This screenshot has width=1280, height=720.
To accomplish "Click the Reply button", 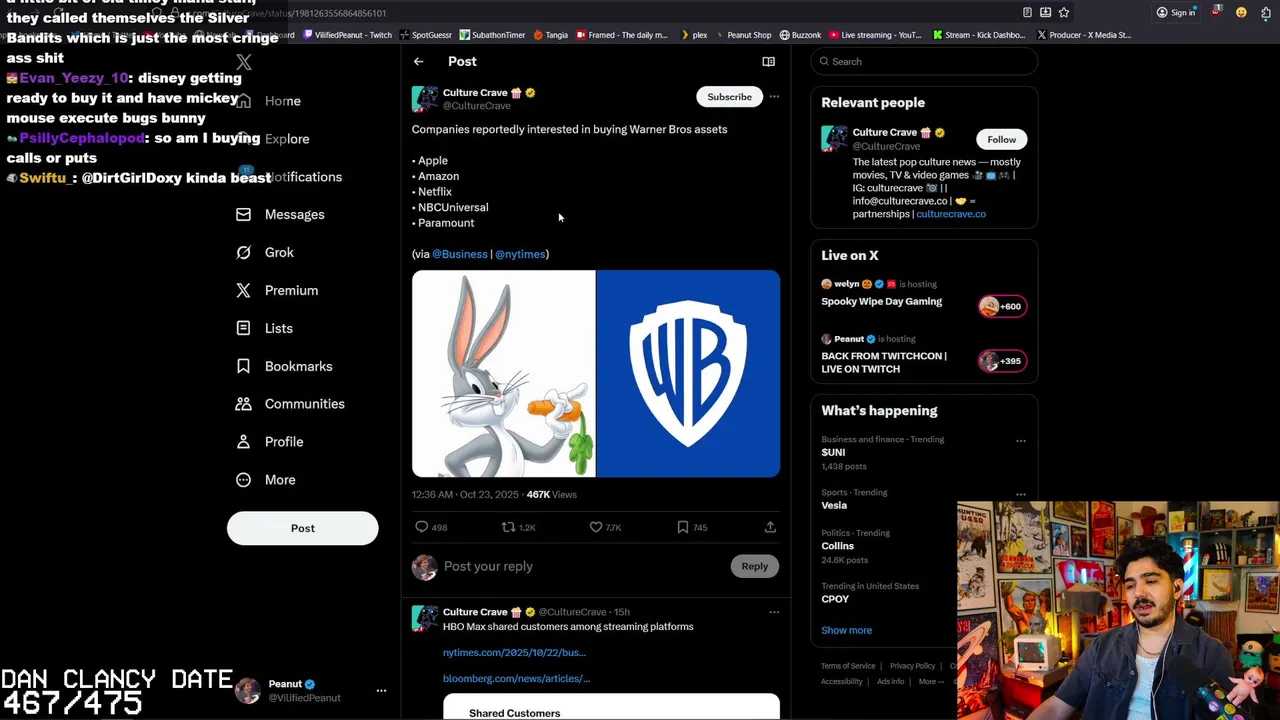I will pyautogui.click(x=755, y=567).
